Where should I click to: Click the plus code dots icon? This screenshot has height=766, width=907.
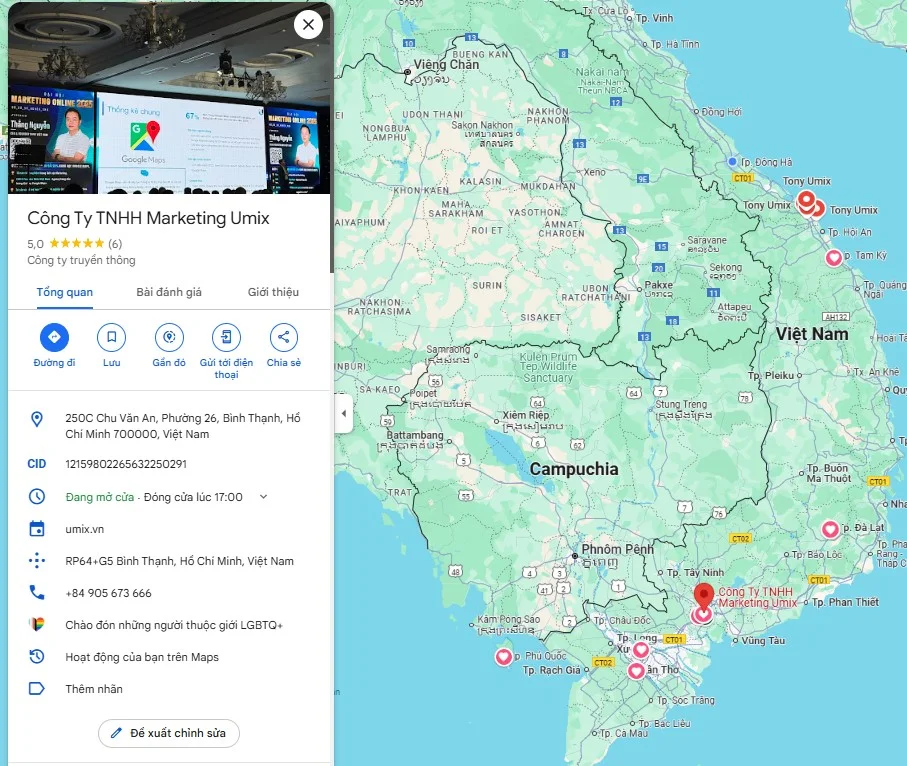[36, 561]
